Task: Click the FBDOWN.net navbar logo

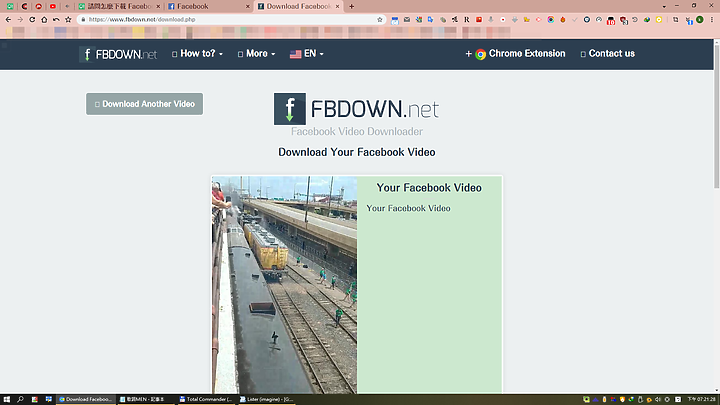Action: 118,54
